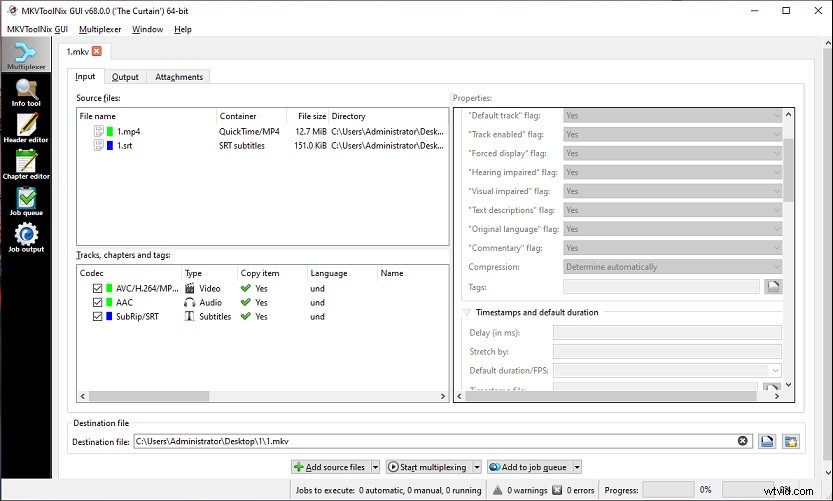Screen dimensions: 833x501
Task: Close the 1.mkv tab with red X
Action: [x=97, y=51]
